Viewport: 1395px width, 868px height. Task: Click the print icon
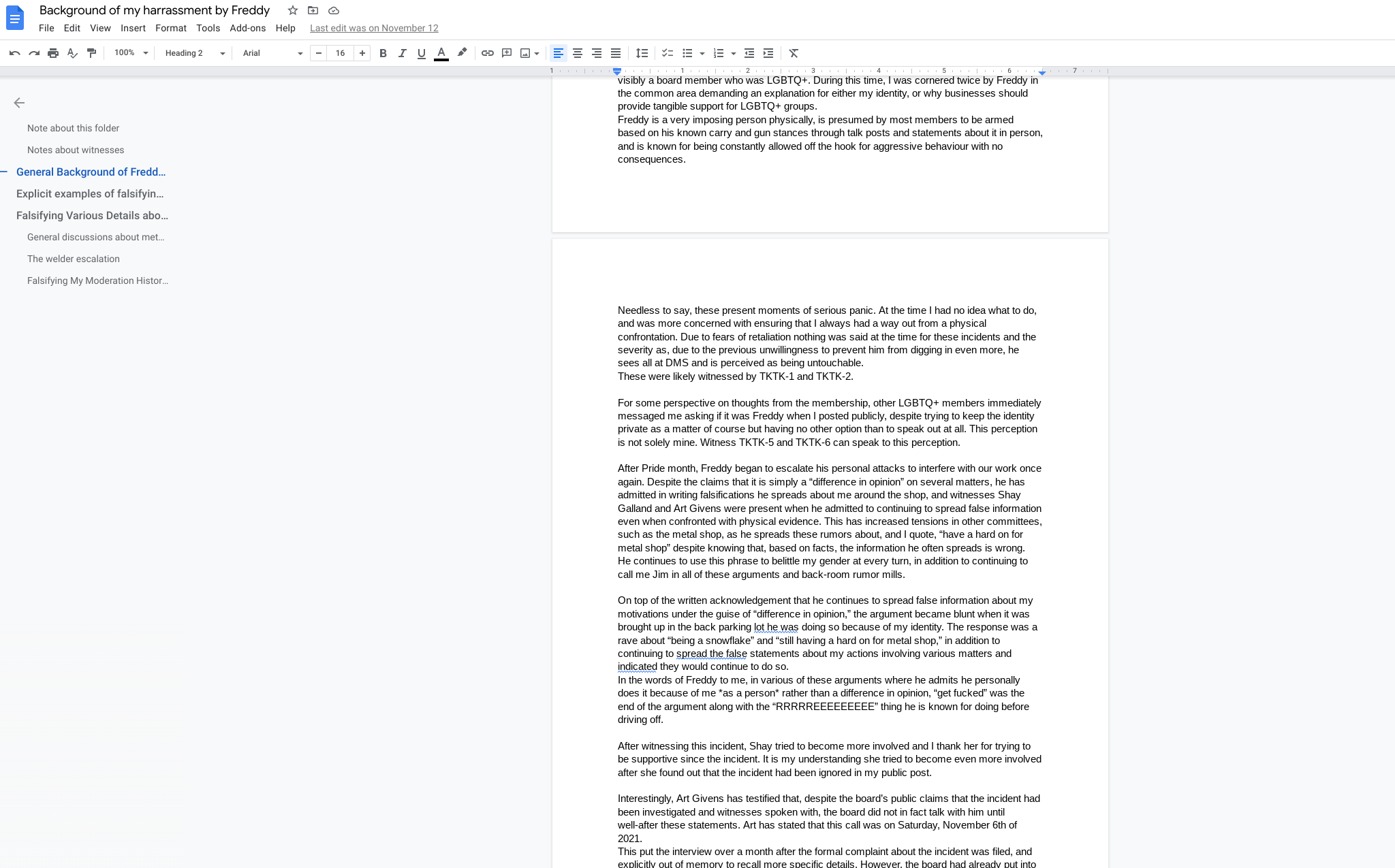(53, 53)
